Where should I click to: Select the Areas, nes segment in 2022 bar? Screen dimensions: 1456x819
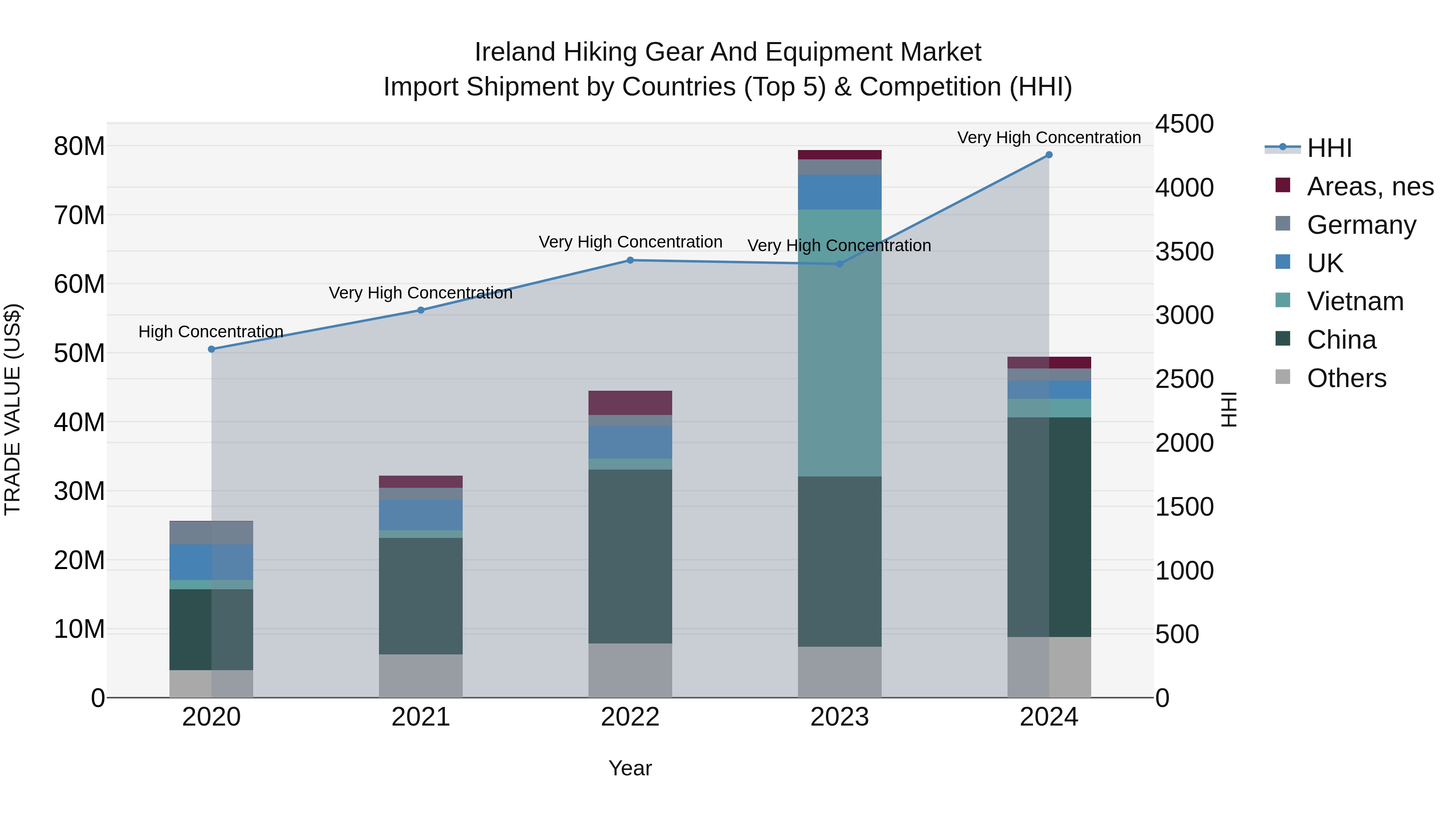click(630, 403)
